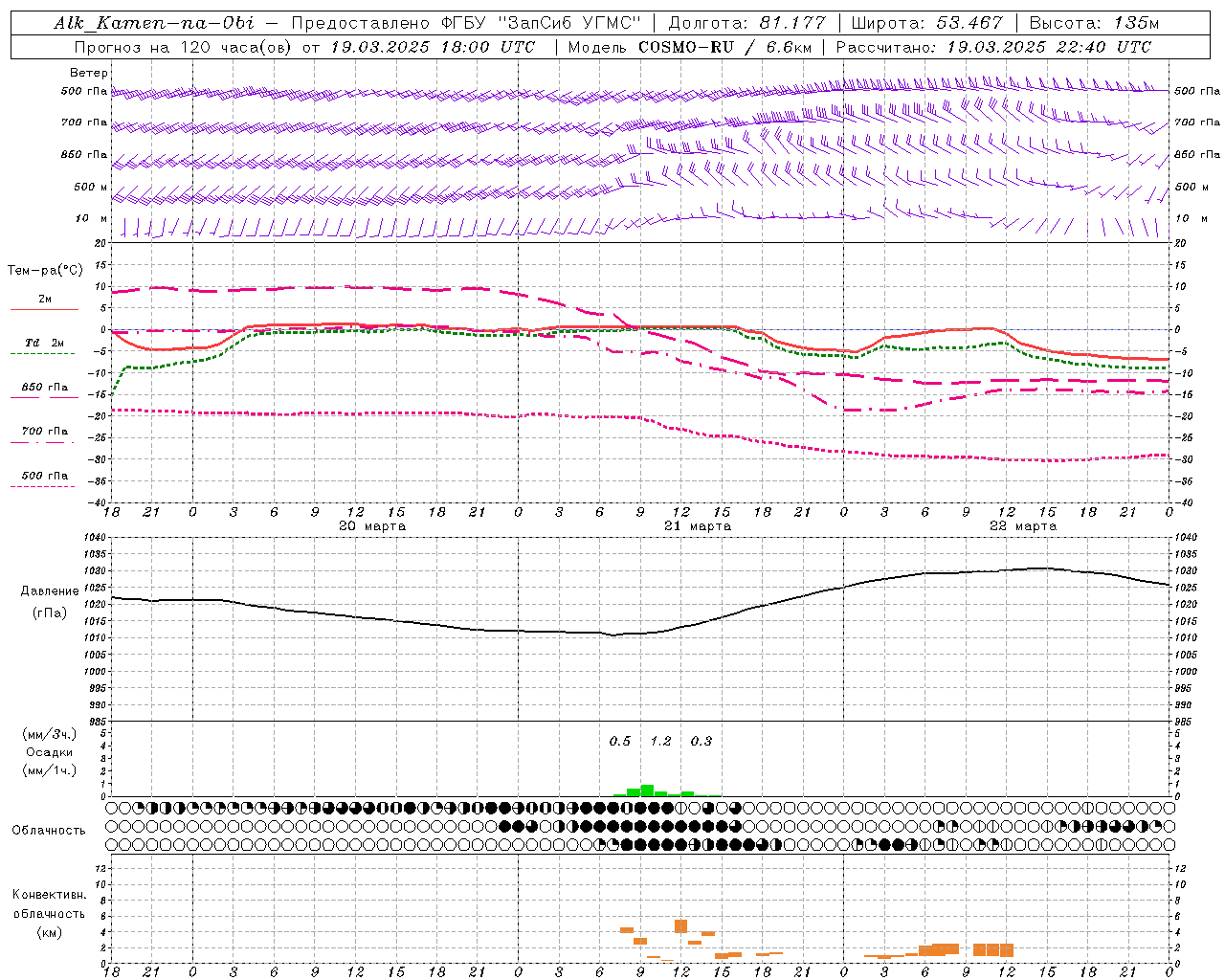The width and height of the screenshot is (1225, 980).
Task: Select the 'Модель COSMO-RU / 6.6км' model label
Action: pos(690,47)
